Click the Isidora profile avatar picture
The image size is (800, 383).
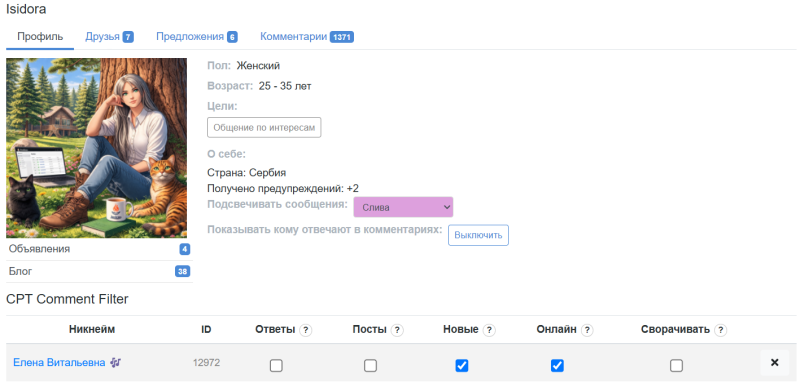[96, 148]
